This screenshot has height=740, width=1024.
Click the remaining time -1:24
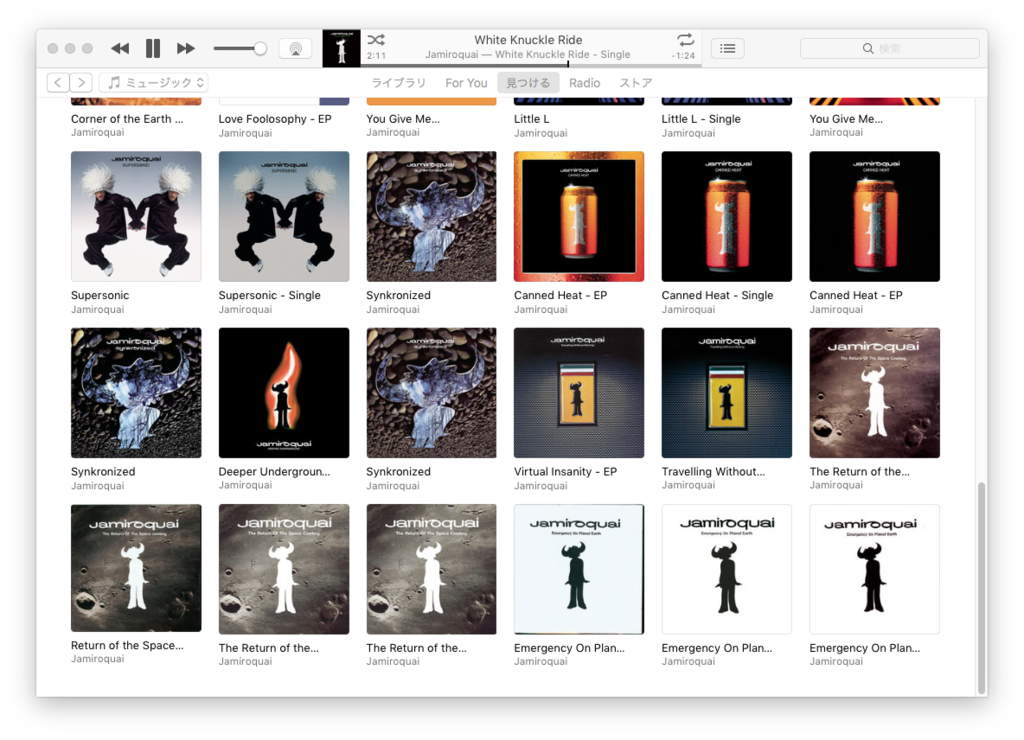683,56
